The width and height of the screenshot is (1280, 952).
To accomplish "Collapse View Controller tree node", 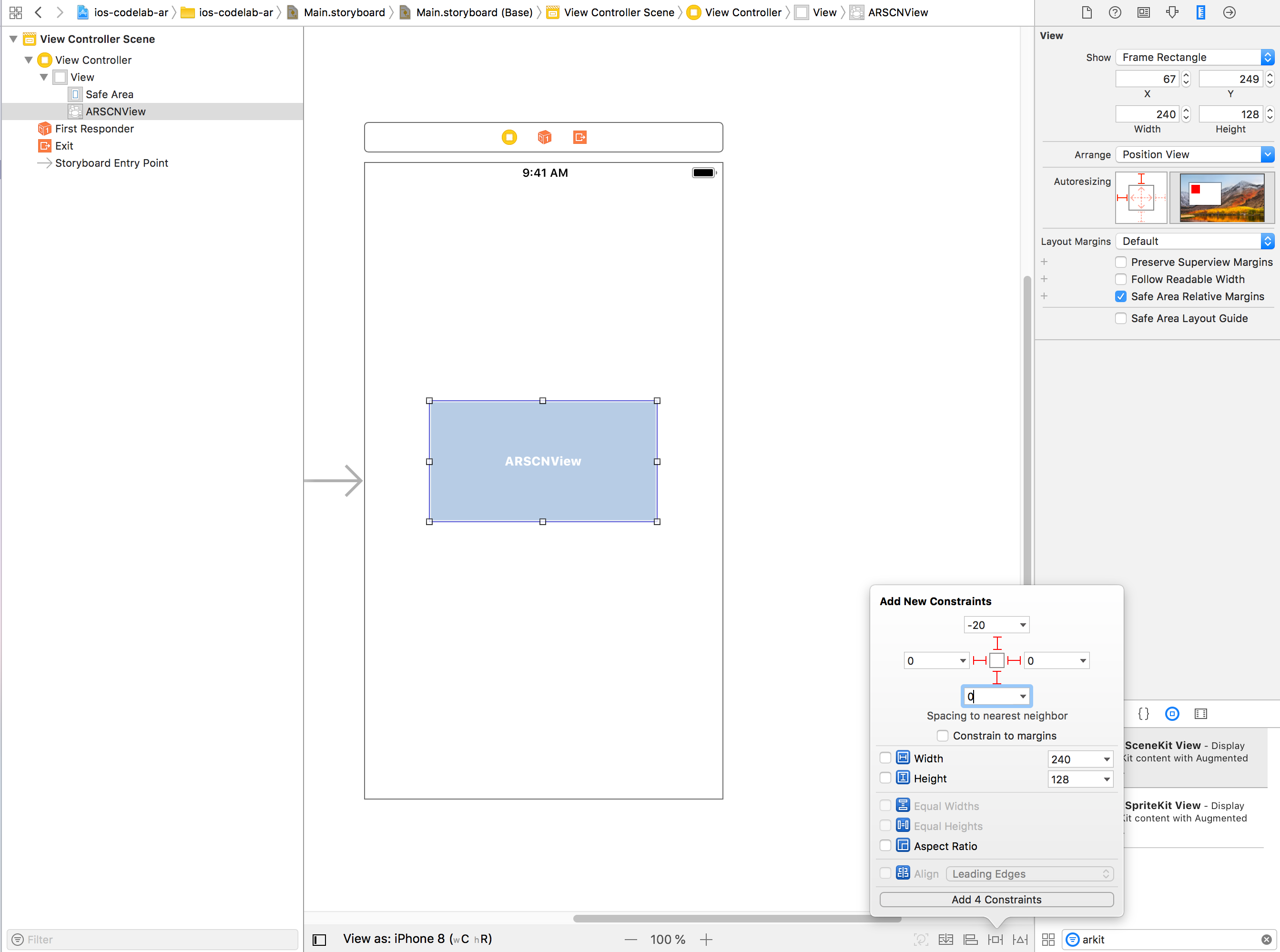I will [x=28, y=60].
